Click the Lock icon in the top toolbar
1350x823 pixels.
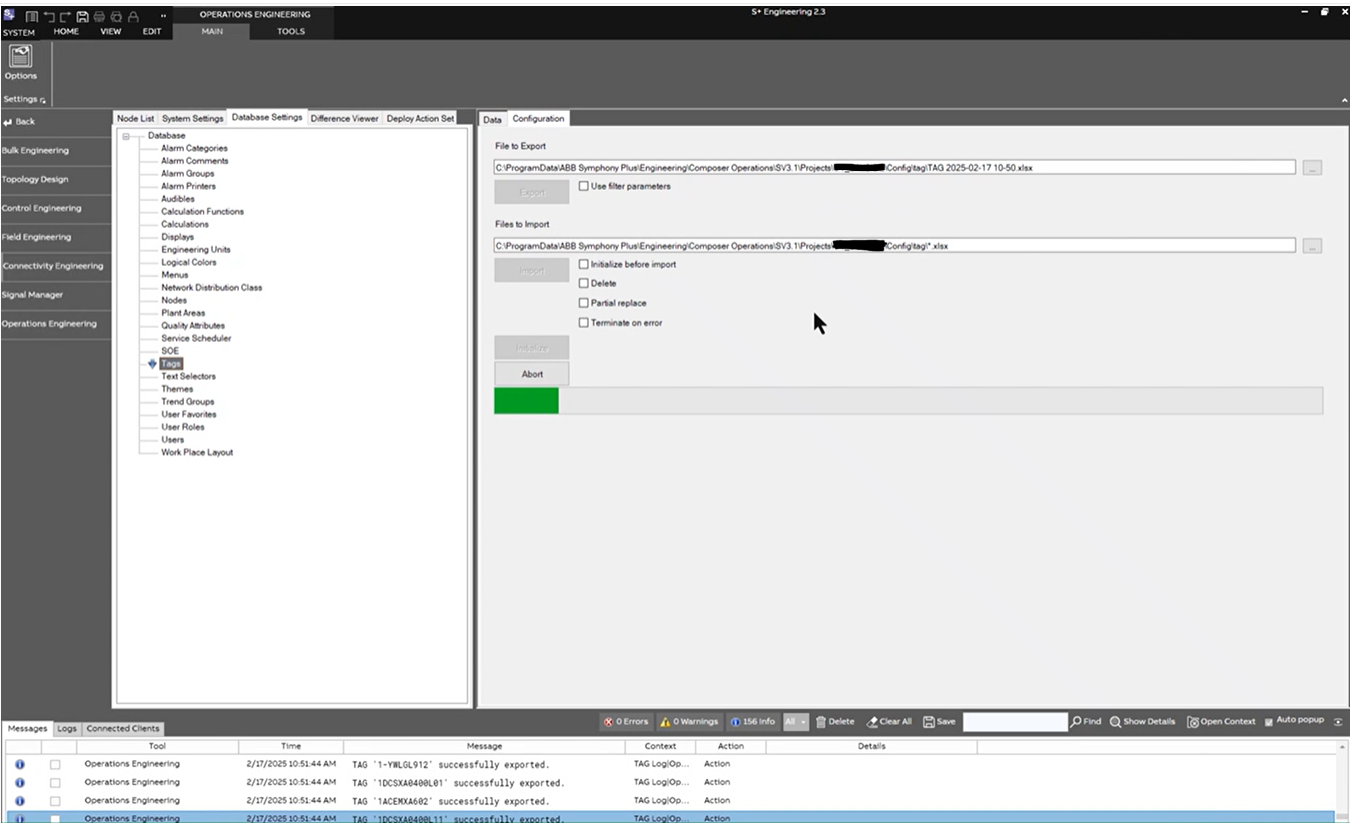134,16
